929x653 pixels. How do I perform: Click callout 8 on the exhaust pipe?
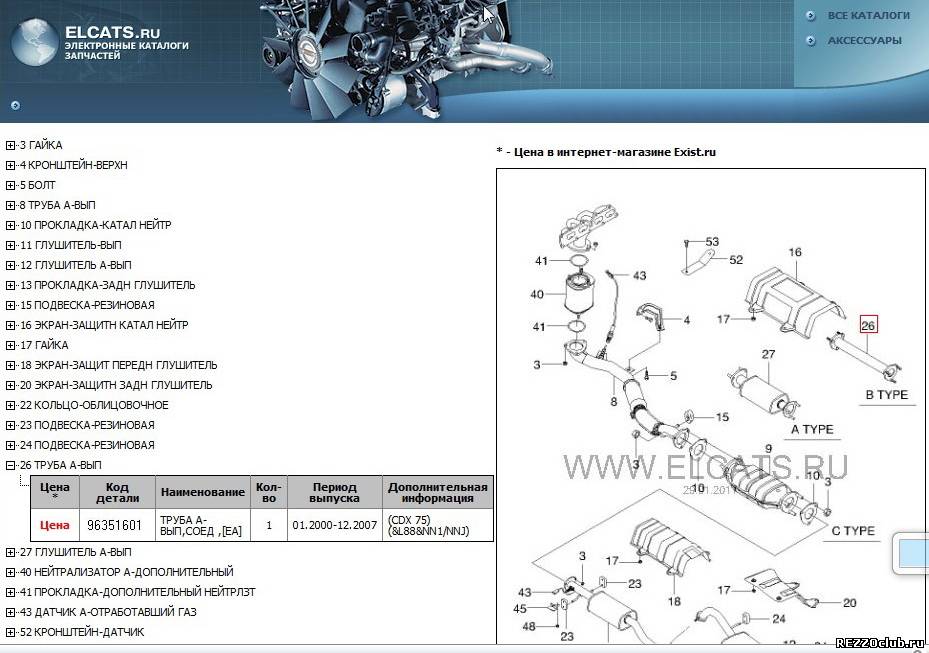(614, 402)
